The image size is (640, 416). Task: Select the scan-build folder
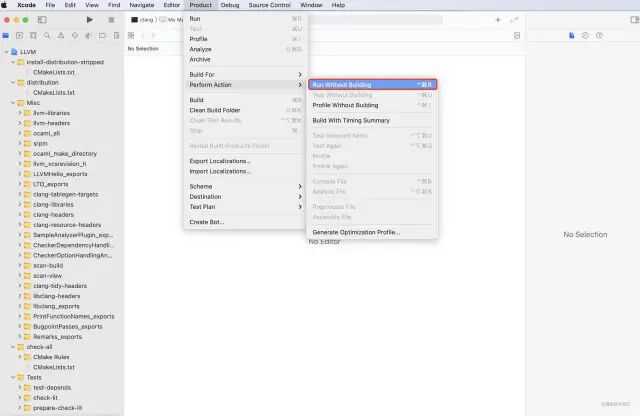click(x=48, y=265)
